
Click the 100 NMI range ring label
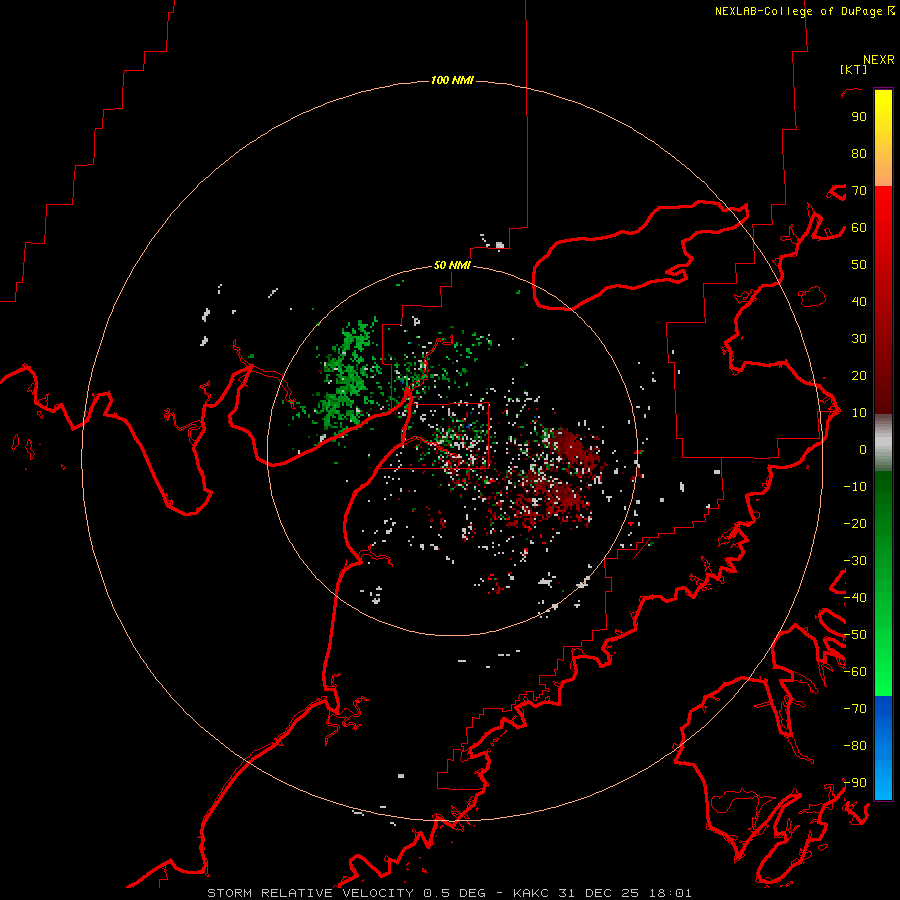[x=452, y=80]
